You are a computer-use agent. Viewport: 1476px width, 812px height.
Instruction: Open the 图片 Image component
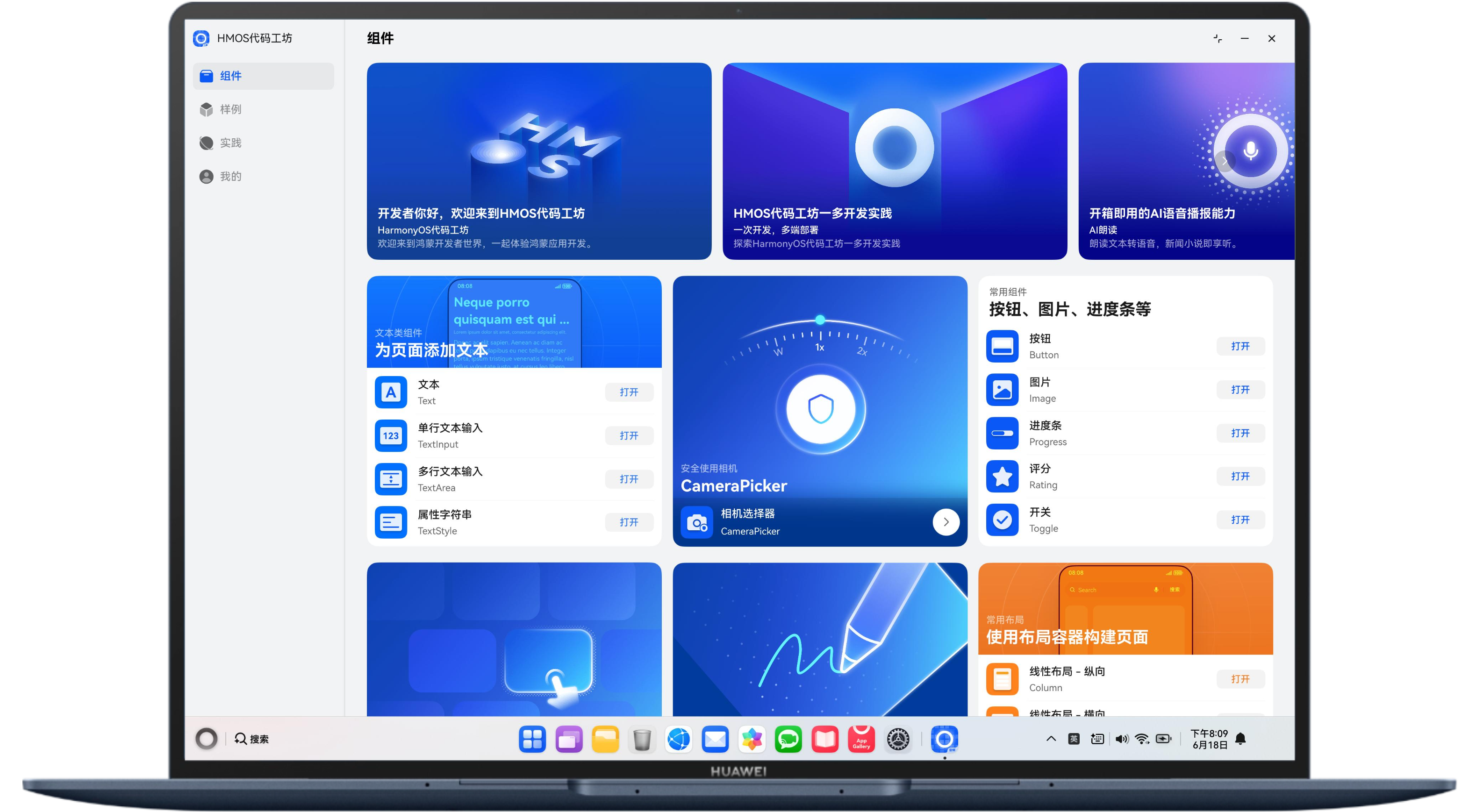[1240, 390]
